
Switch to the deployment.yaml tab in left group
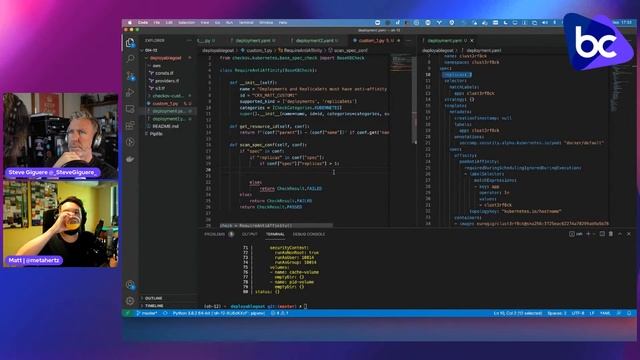[x=253, y=41]
